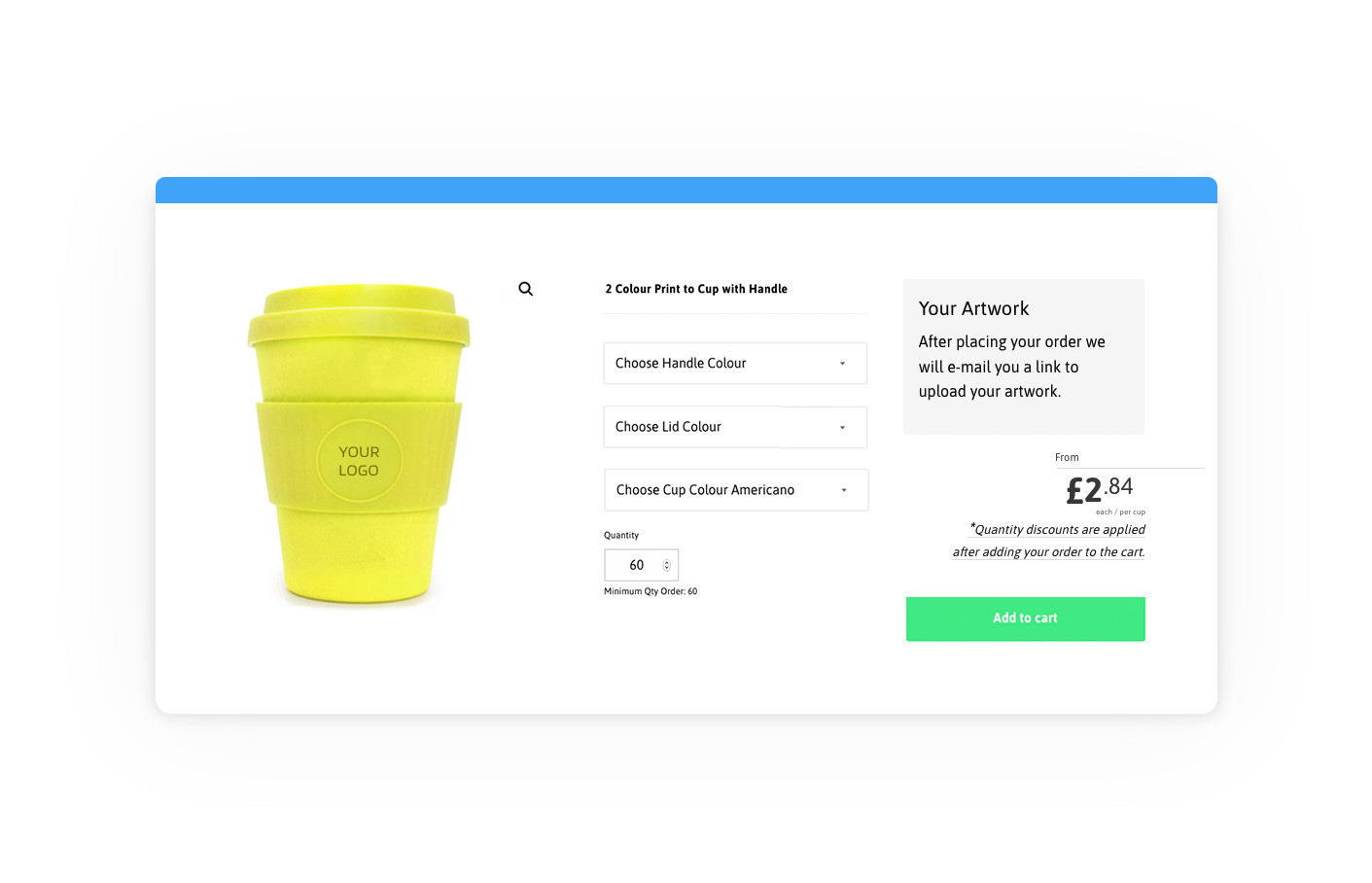Click the yellow cup product image
Screen dimensions: 1372x883
pos(359,445)
